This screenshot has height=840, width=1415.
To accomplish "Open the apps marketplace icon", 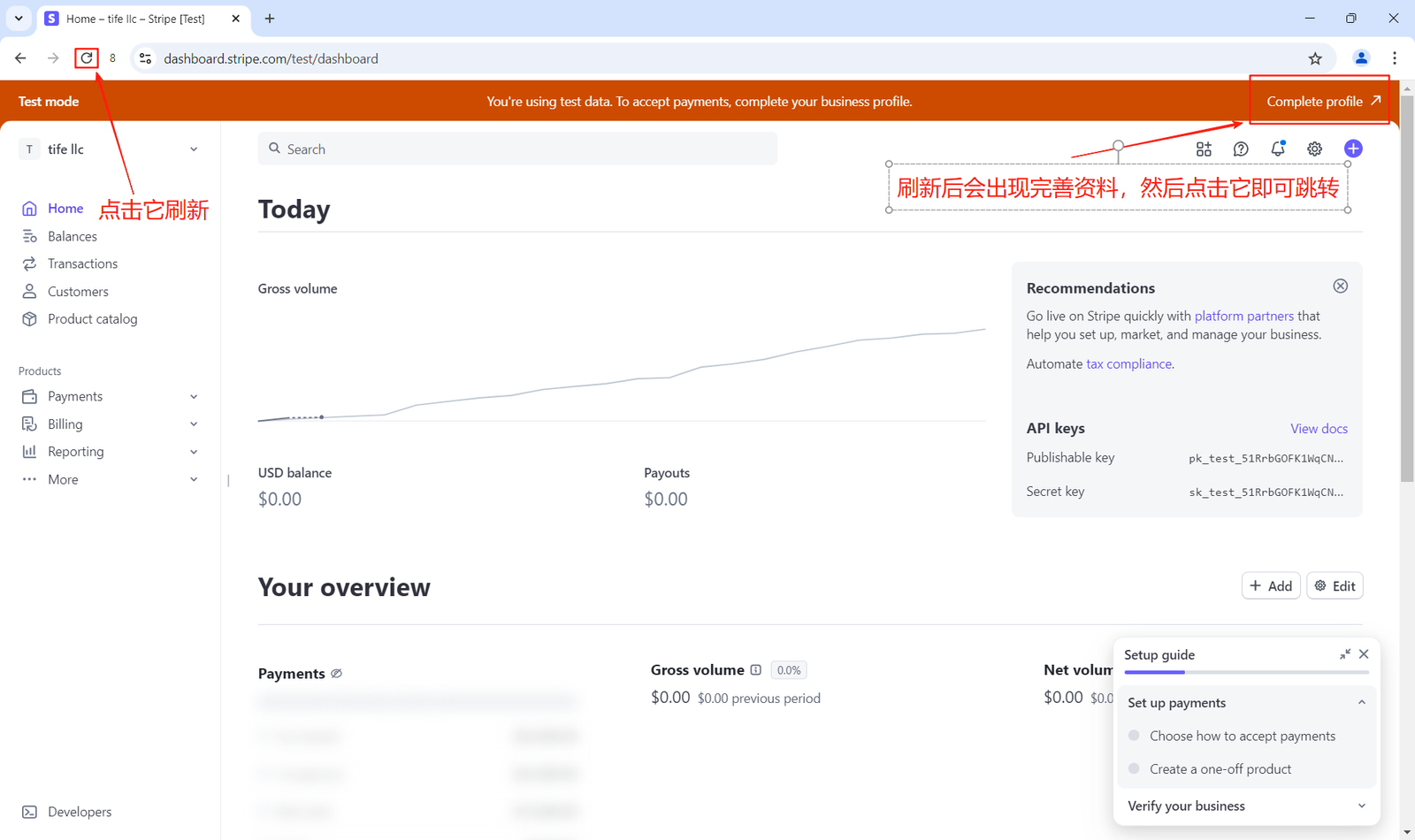I will click(1204, 149).
